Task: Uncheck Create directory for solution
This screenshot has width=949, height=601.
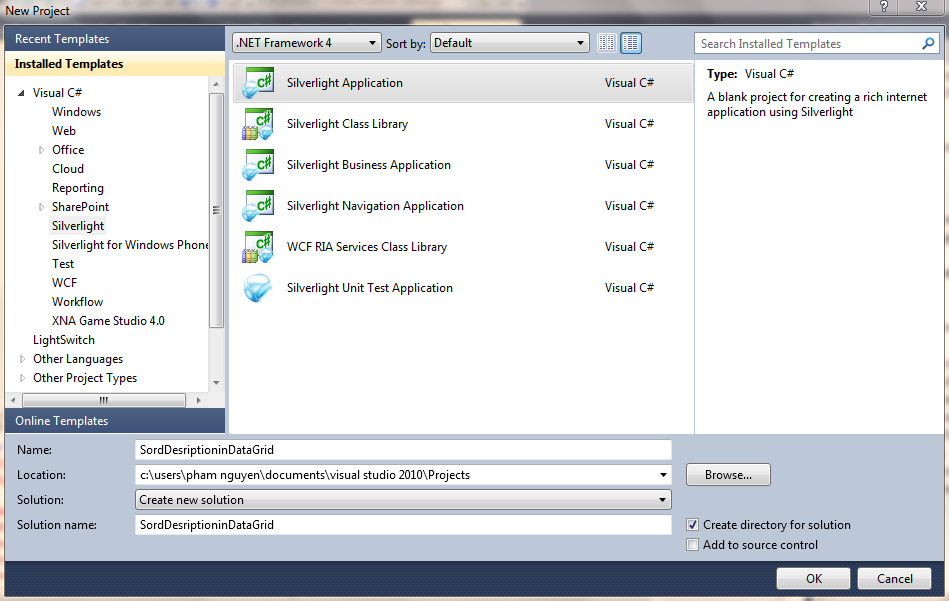Action: tap(693, 525)
